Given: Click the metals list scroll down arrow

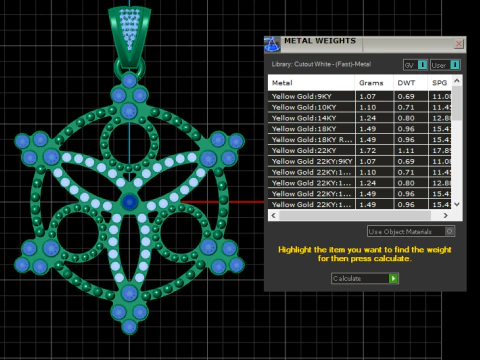Looking at the screenshot, I should coord(457,204).
